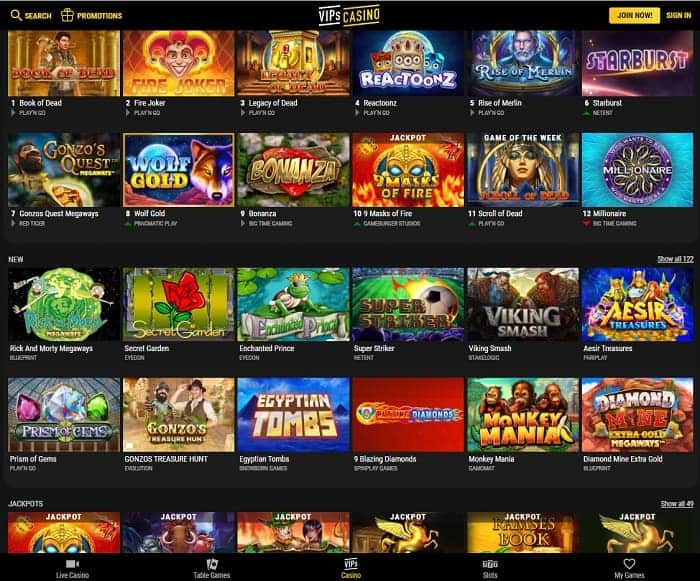The image size is (700, 581).
Task: Show all 49 jackpot games
Action: 677,504
